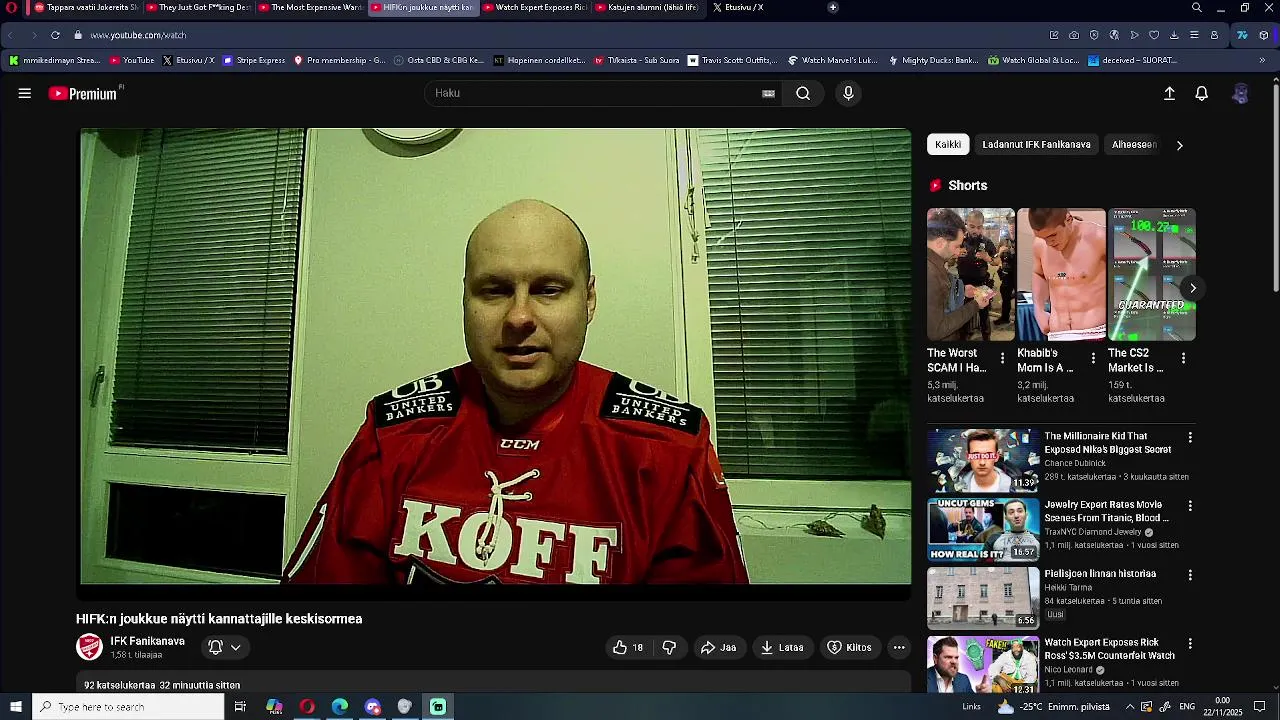This screenshot has width=1280, height=720.
Task: Open options for Khabib's Mom short
Action: coord(1093,358)
